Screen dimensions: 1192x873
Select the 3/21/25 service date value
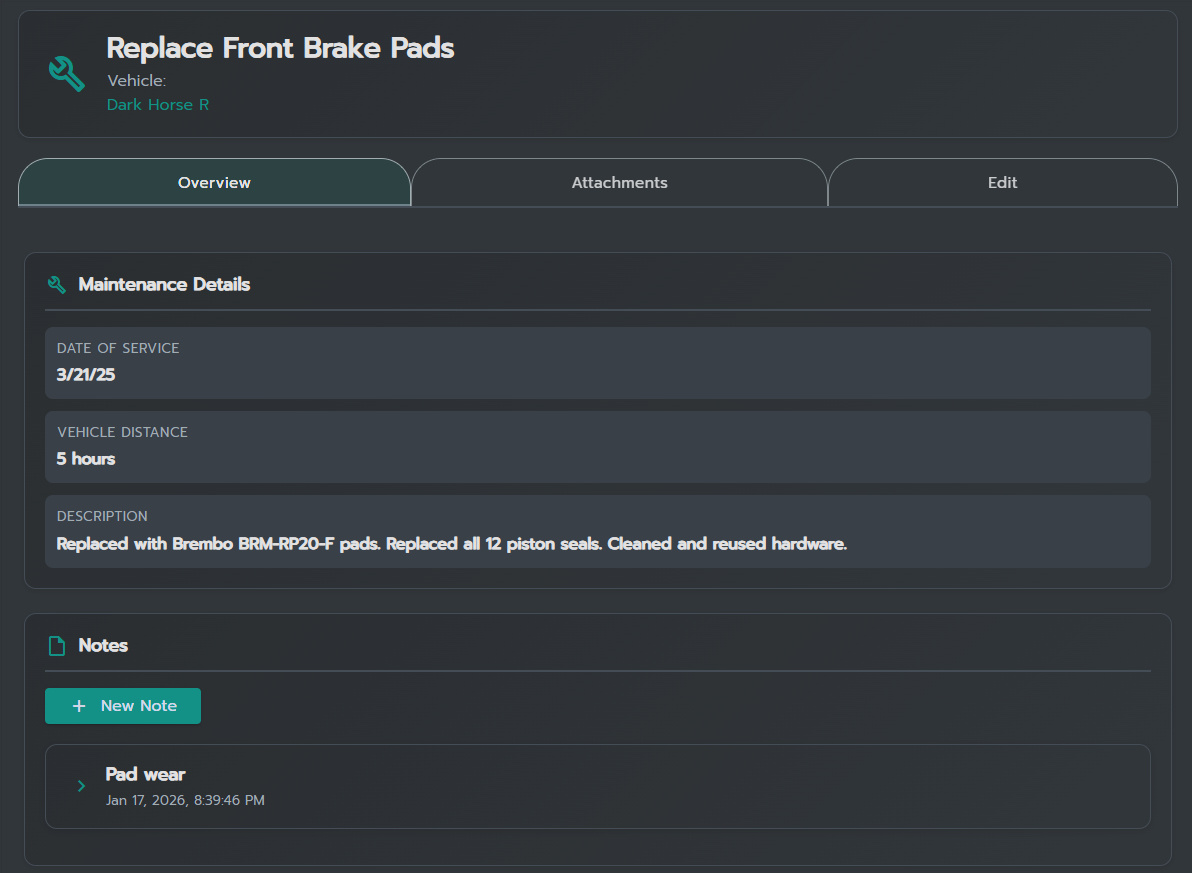[x=86, y=375]
